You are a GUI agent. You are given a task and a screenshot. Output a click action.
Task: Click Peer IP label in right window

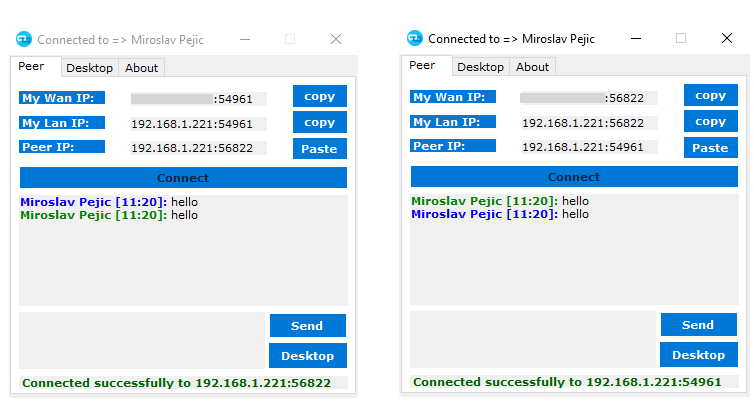[453, 146]
